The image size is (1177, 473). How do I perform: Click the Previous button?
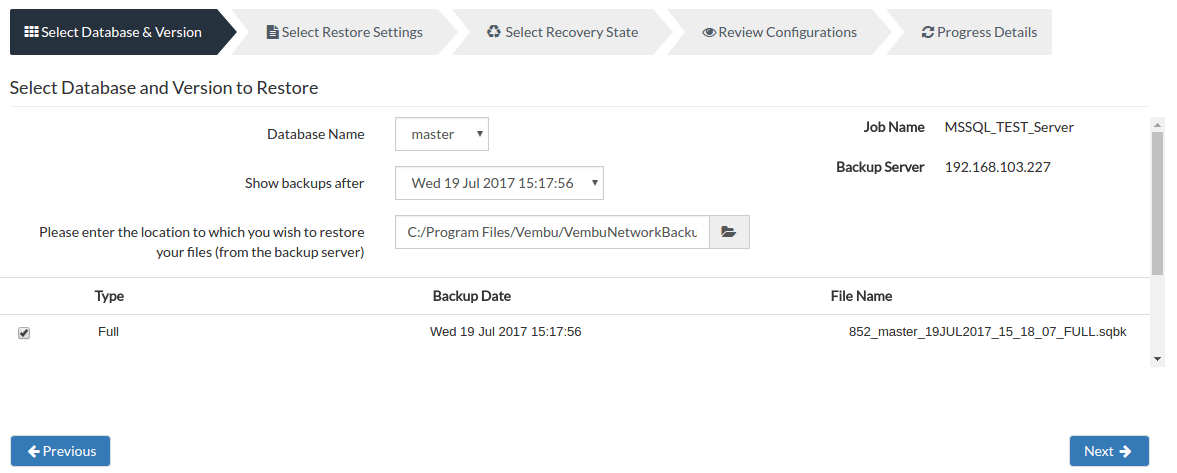[61, 451]
